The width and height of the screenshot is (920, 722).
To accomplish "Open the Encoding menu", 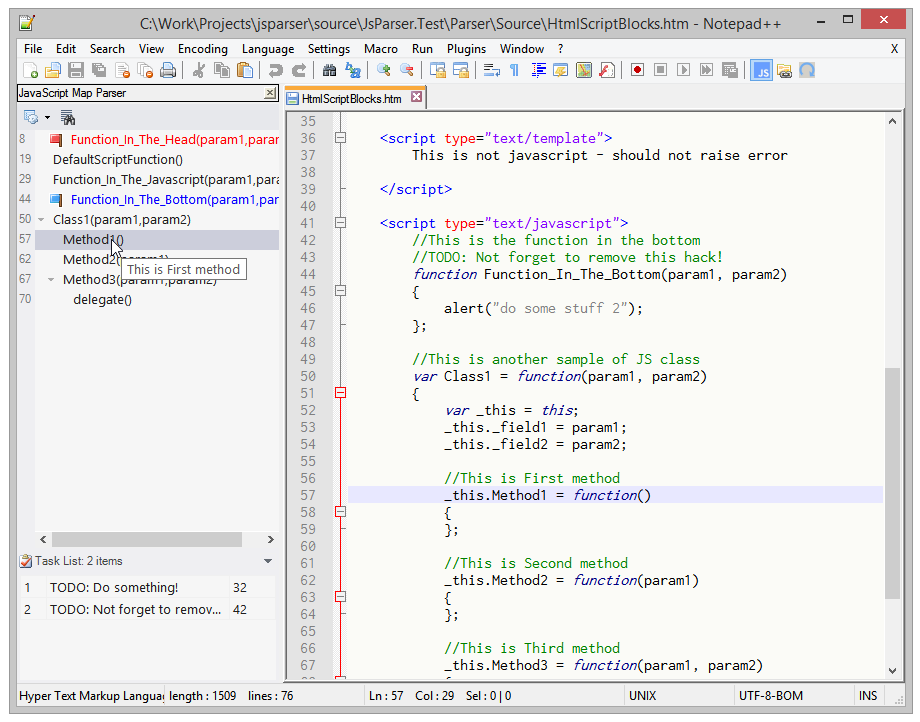I will 203,49.
